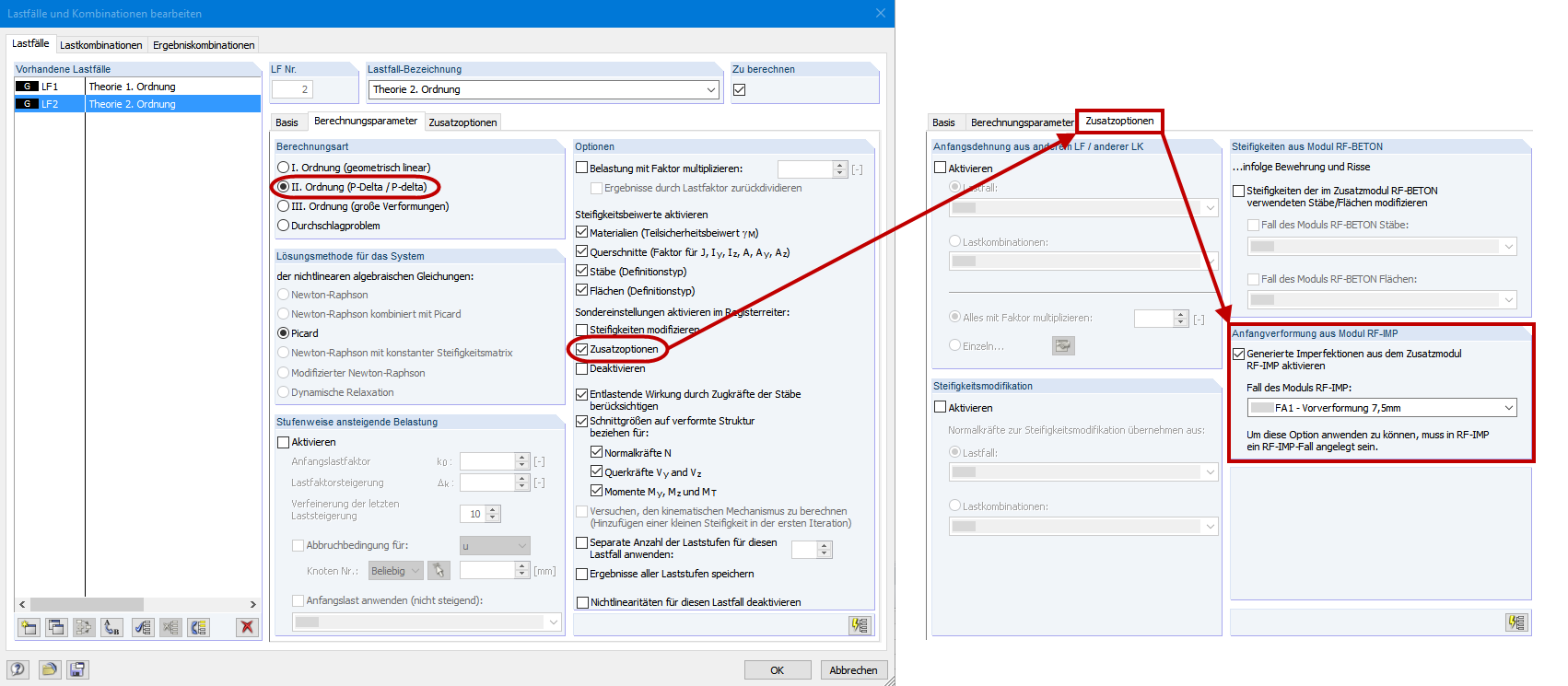
Task: Select LF2 Theorie 2. Ordnung row
Action: [137, 104]
